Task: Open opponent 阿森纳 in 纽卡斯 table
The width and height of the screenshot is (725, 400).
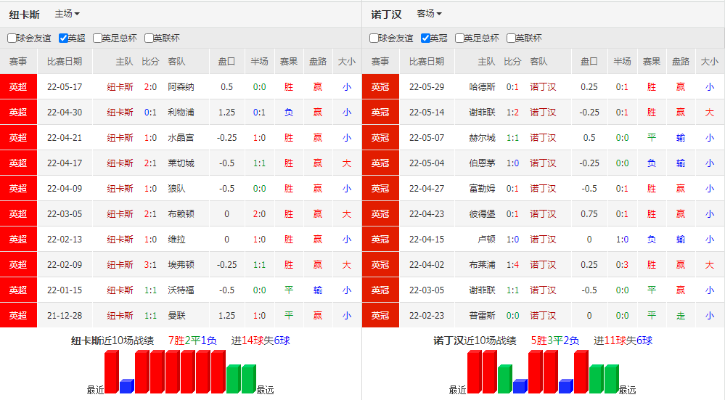Action: (178, 87)
